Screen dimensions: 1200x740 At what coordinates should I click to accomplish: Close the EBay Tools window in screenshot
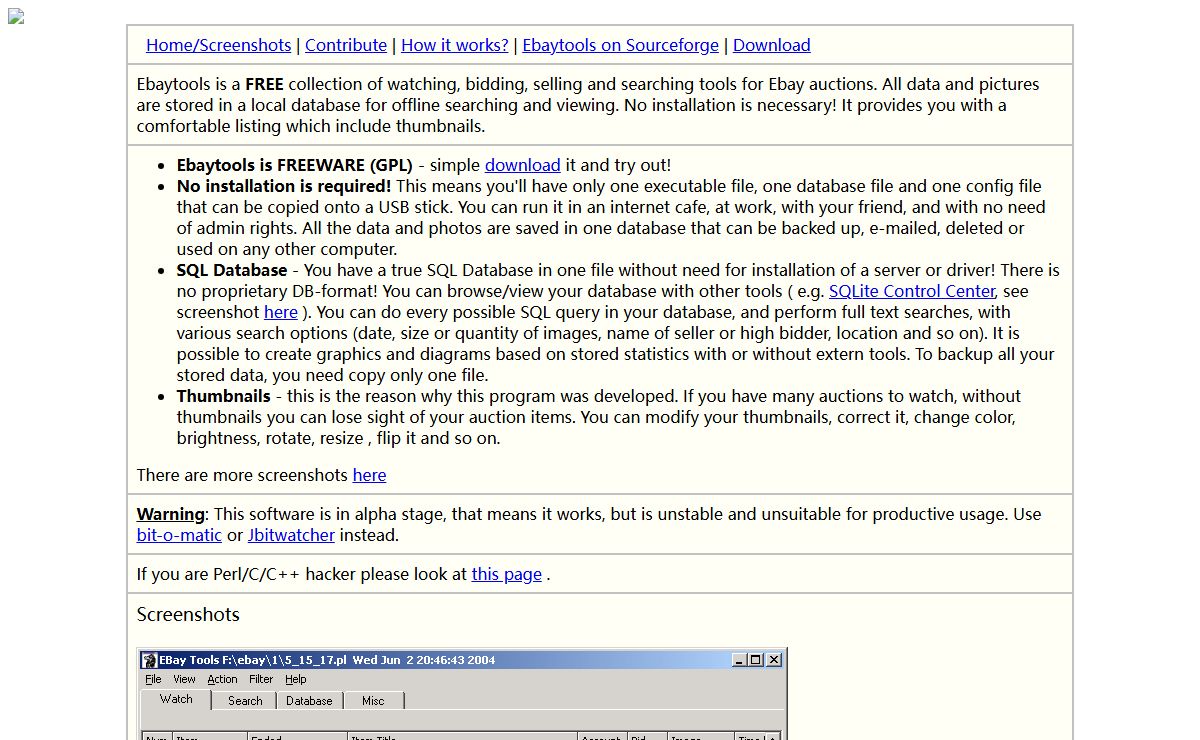[774, 660]
